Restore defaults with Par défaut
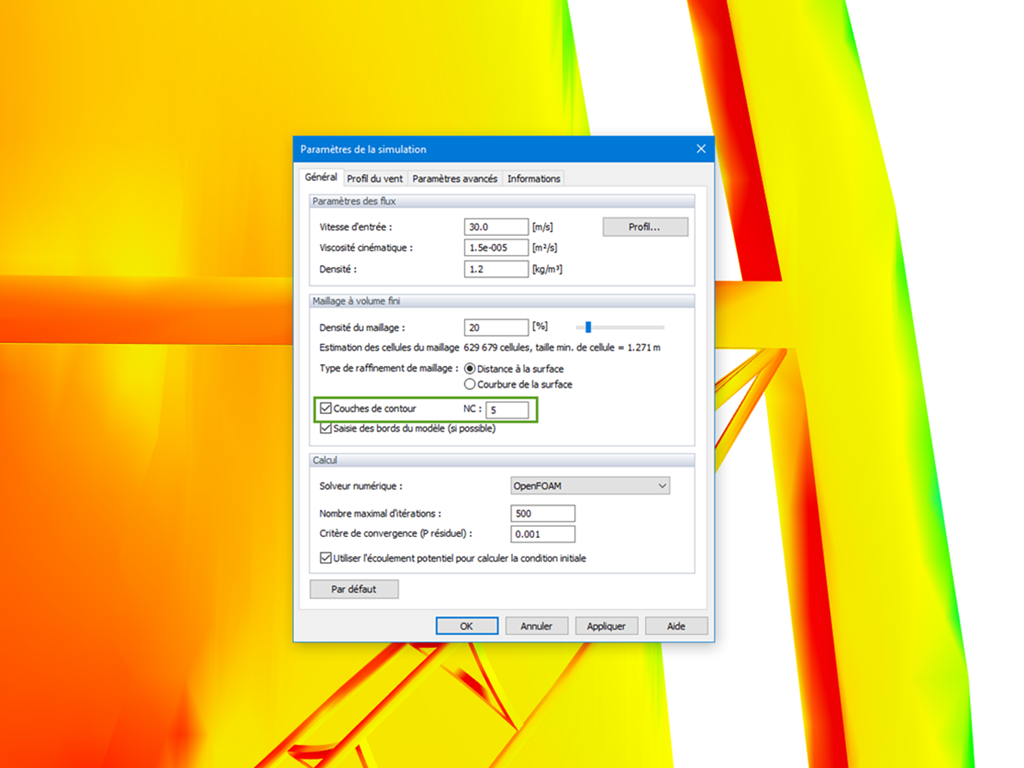Viewport: 1024px width, 768px height. click(353, 589)
